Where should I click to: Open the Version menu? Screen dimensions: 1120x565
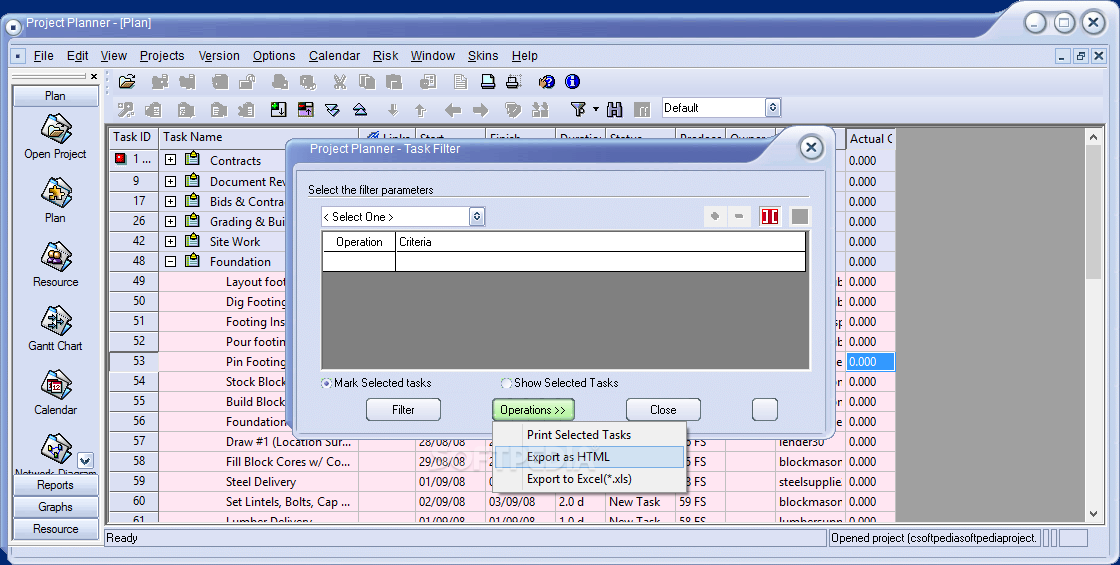[x=219, y=56]
